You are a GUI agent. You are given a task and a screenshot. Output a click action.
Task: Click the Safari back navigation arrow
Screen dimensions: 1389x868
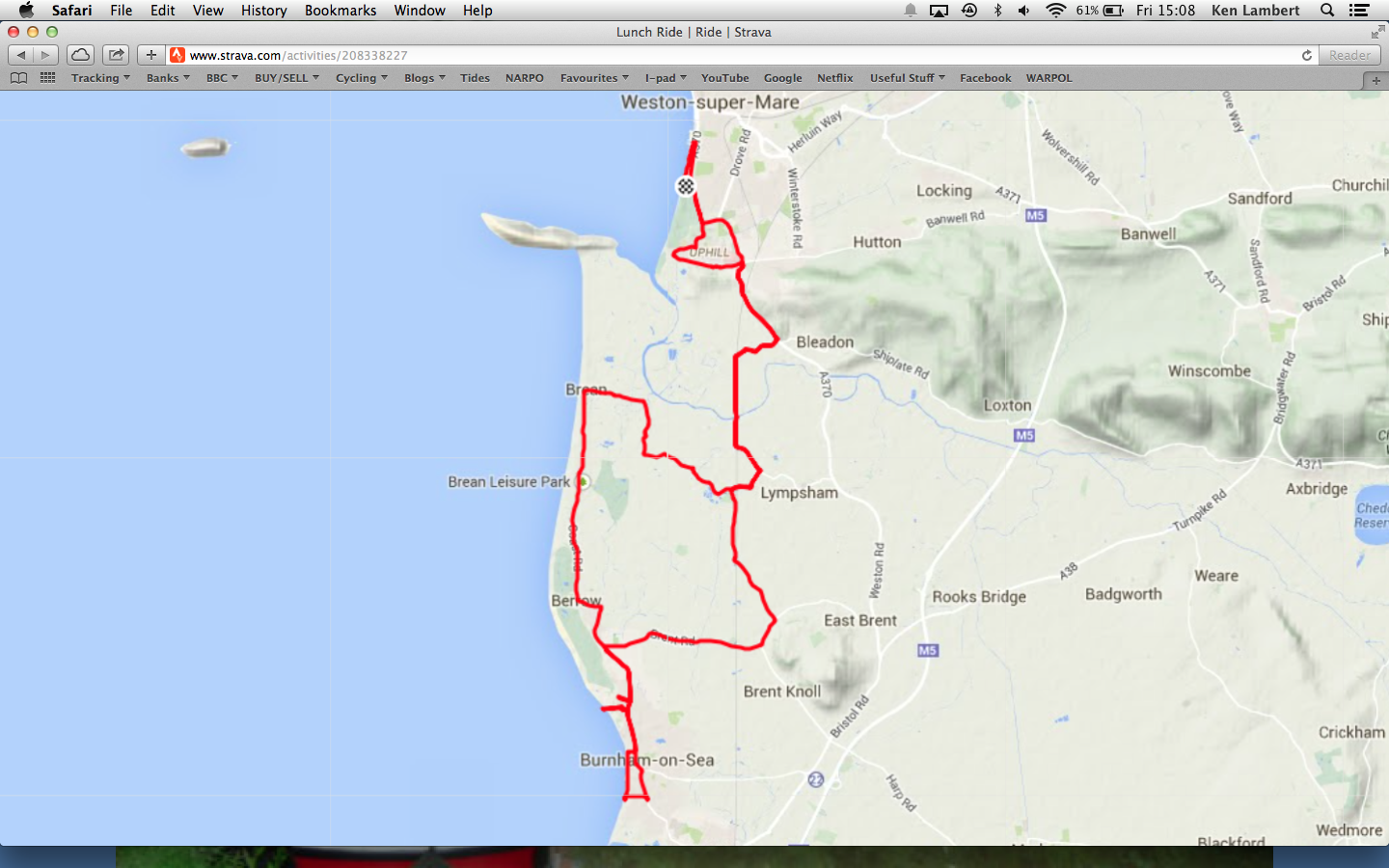pos(21,55)
